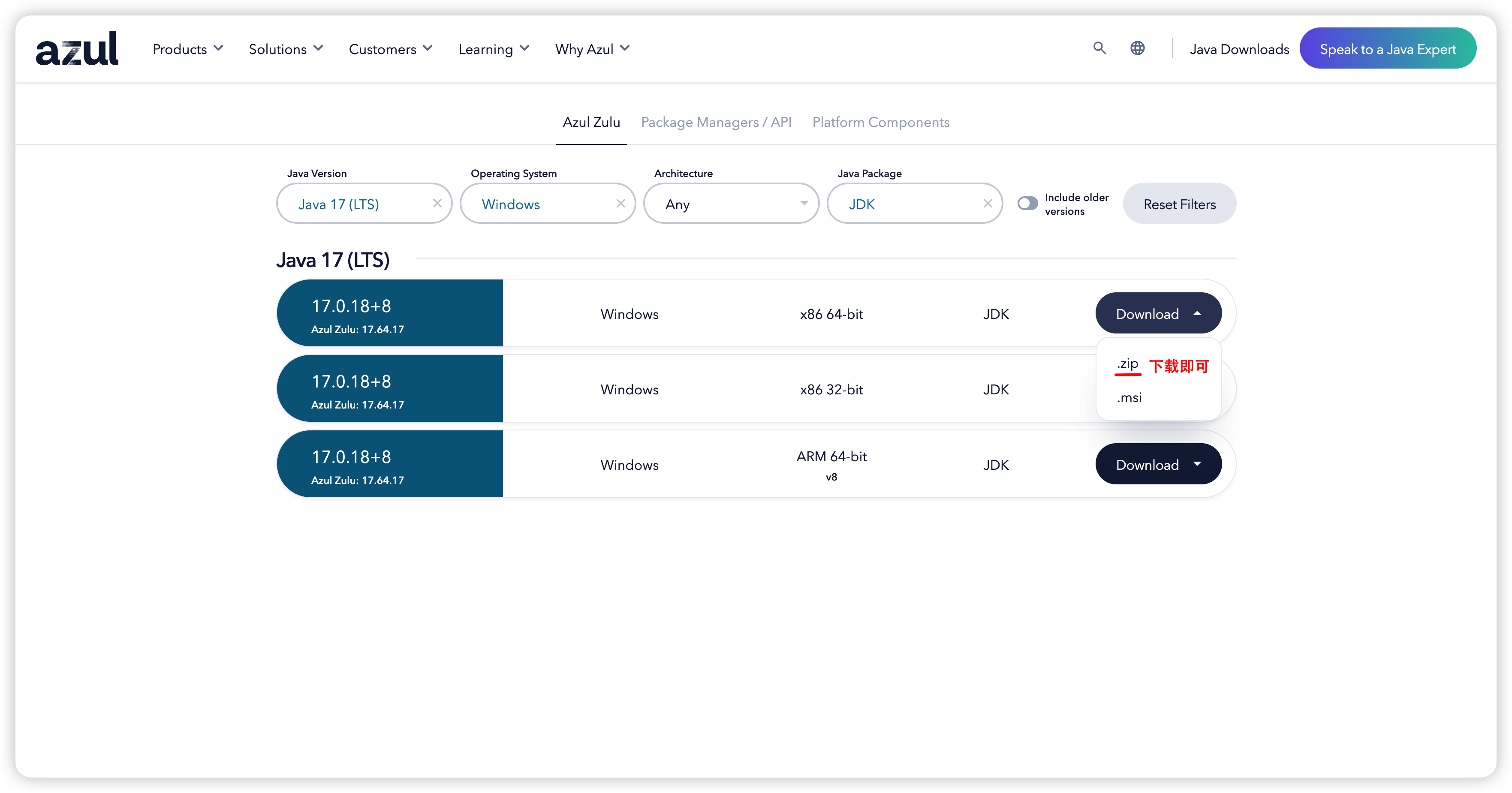Collapse the x86 64-bit Download menu
Viewport: 1512px width, 793px height.
pyautogui.click(x=1158, y=314)
